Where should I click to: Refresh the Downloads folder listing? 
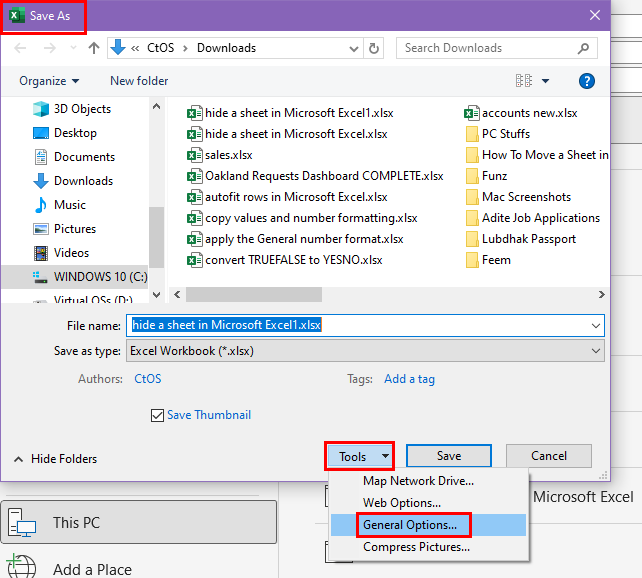point(373,48)
